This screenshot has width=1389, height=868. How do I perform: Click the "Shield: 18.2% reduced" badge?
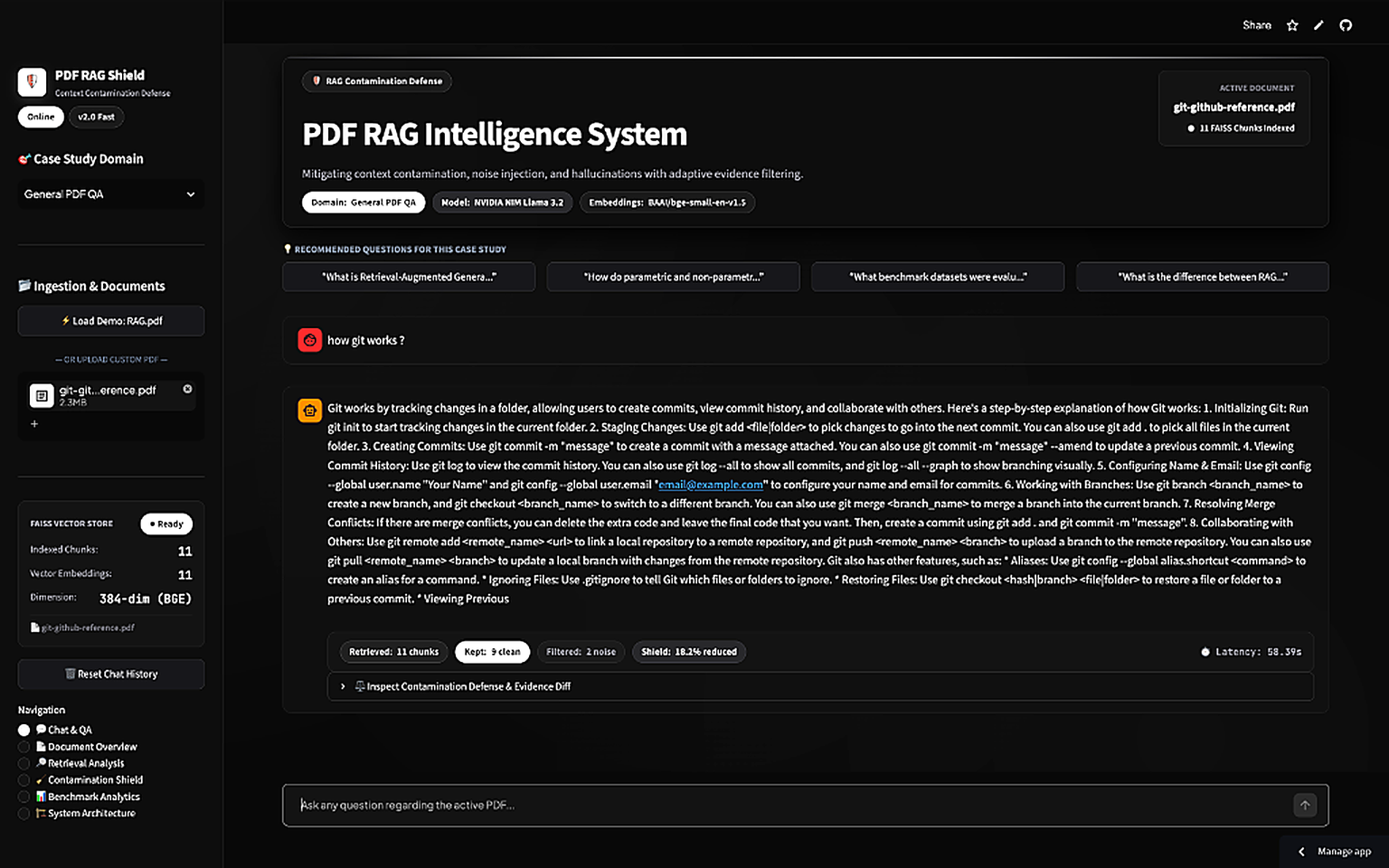(x=689, y=652)
